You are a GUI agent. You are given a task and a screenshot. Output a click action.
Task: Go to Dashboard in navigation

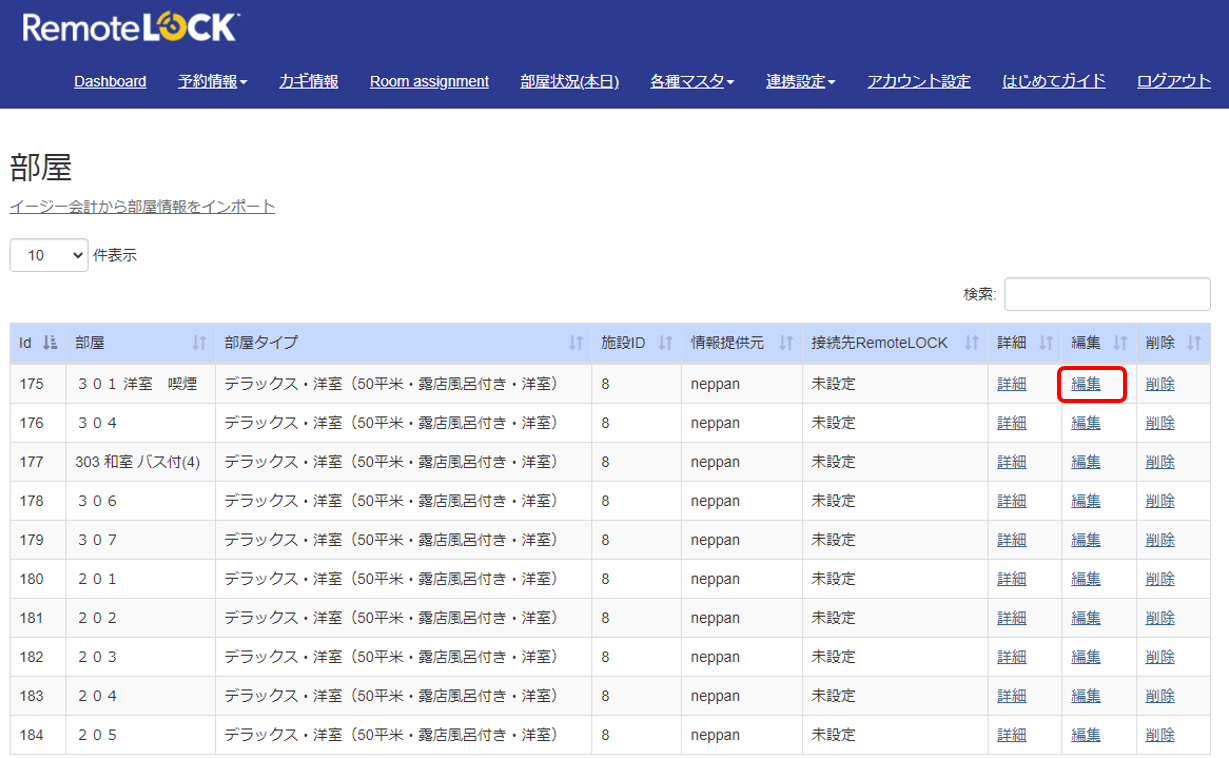(110, 81)
